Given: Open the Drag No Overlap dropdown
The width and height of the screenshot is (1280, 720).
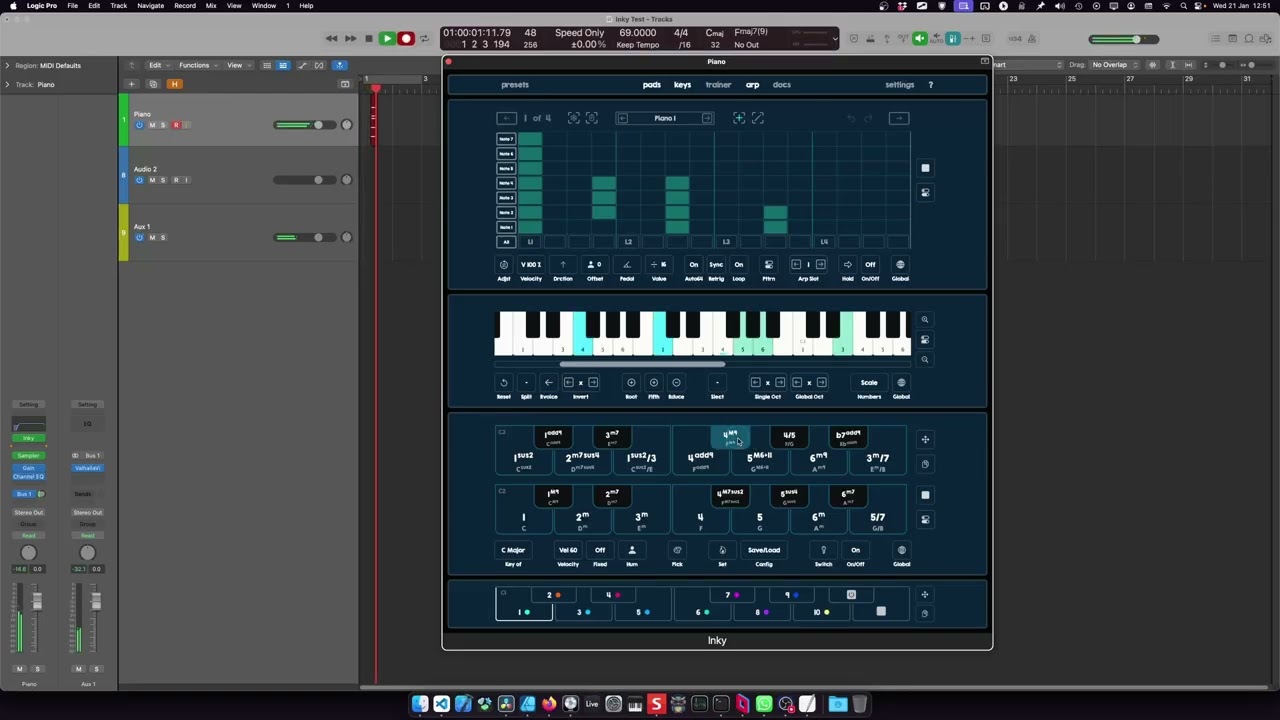Looking at the screenshot, I should point(1116,65).
